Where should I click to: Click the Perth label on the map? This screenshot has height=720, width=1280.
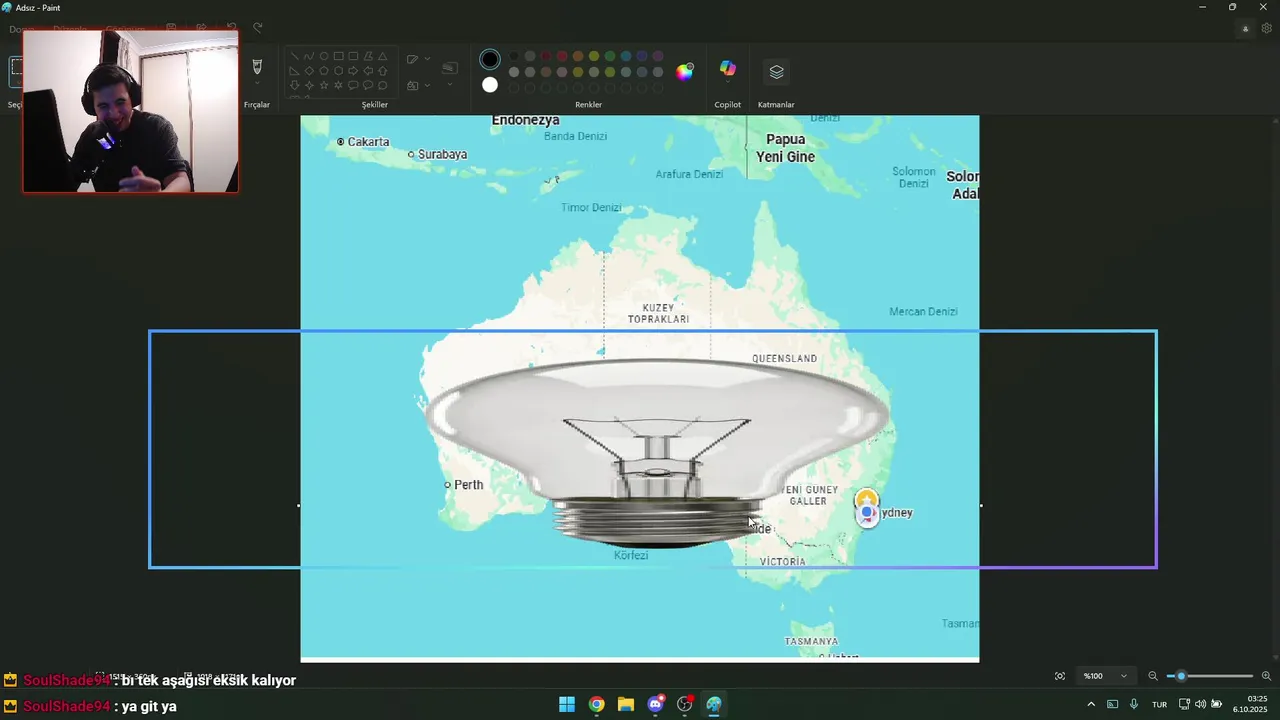(x=469, y=485)
